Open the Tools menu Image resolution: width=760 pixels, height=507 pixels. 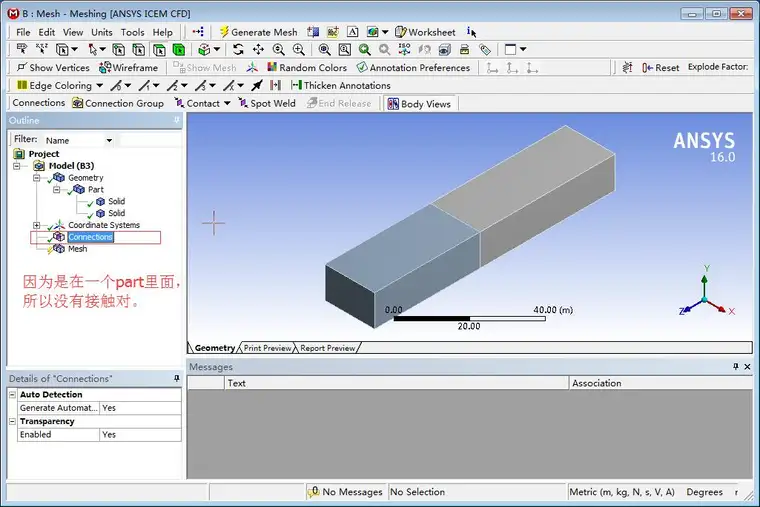coord(132,32)
